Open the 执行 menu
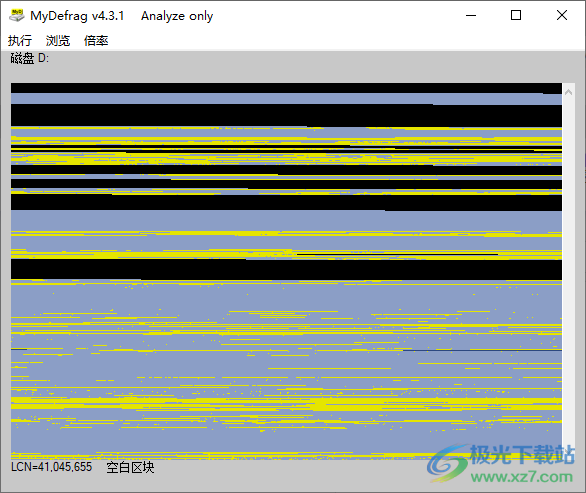586x493 pixels. [20, 40]
